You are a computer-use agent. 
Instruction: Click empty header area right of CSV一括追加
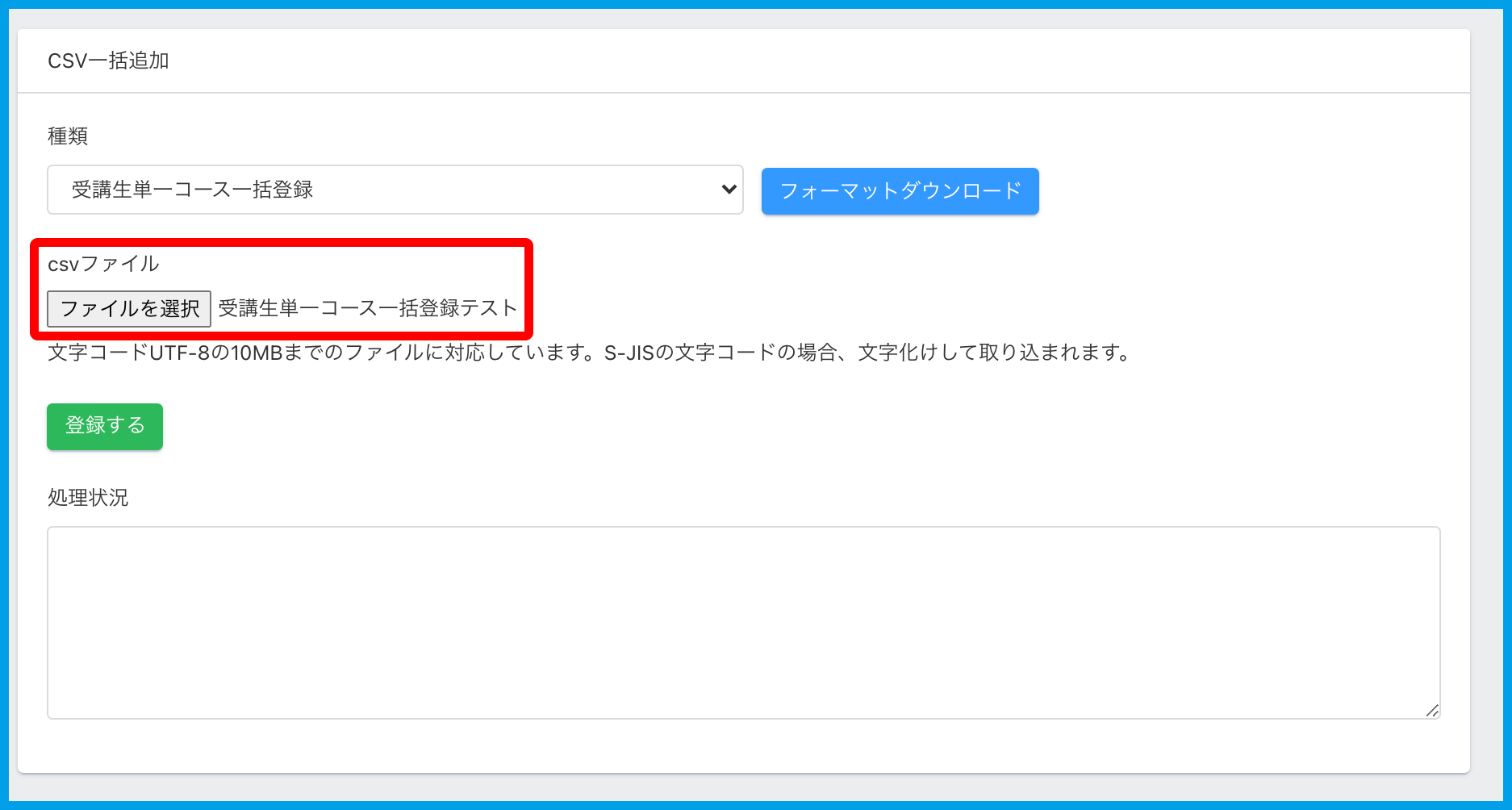[x=807, y=61]
